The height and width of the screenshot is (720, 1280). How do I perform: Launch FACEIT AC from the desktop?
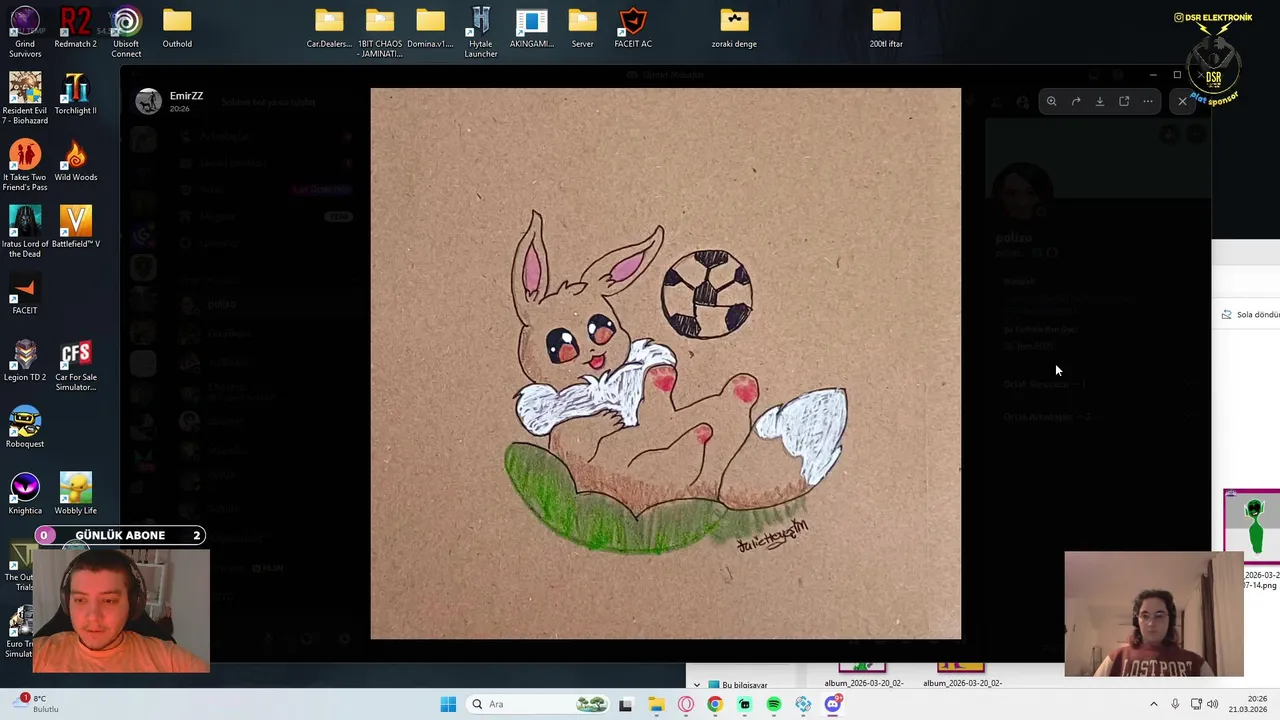[633, 28]
